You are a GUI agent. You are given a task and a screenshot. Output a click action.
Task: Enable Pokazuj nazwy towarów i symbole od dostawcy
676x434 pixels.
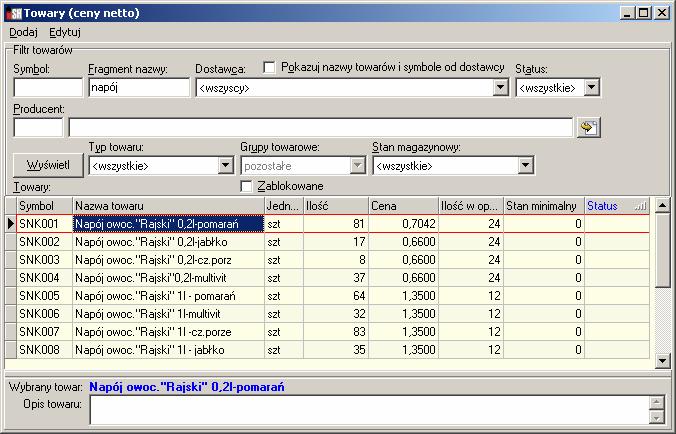pyautogui.click(x=269, y=67)
